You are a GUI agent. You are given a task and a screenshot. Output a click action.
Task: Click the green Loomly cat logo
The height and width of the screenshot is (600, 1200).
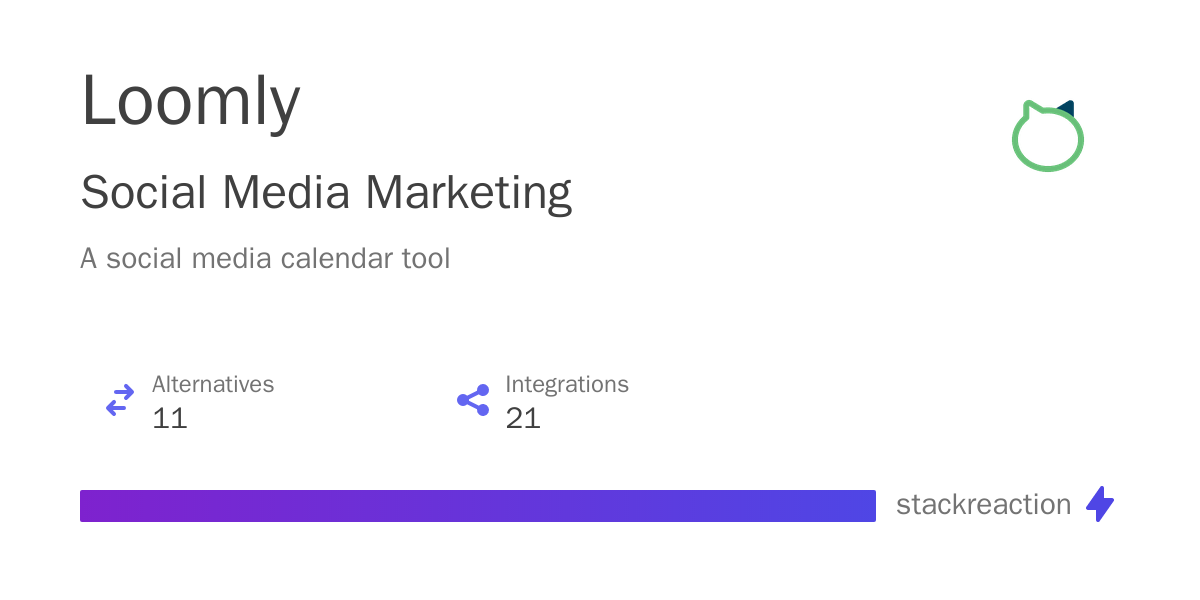pyautogui.click(x=1047, y=140)
